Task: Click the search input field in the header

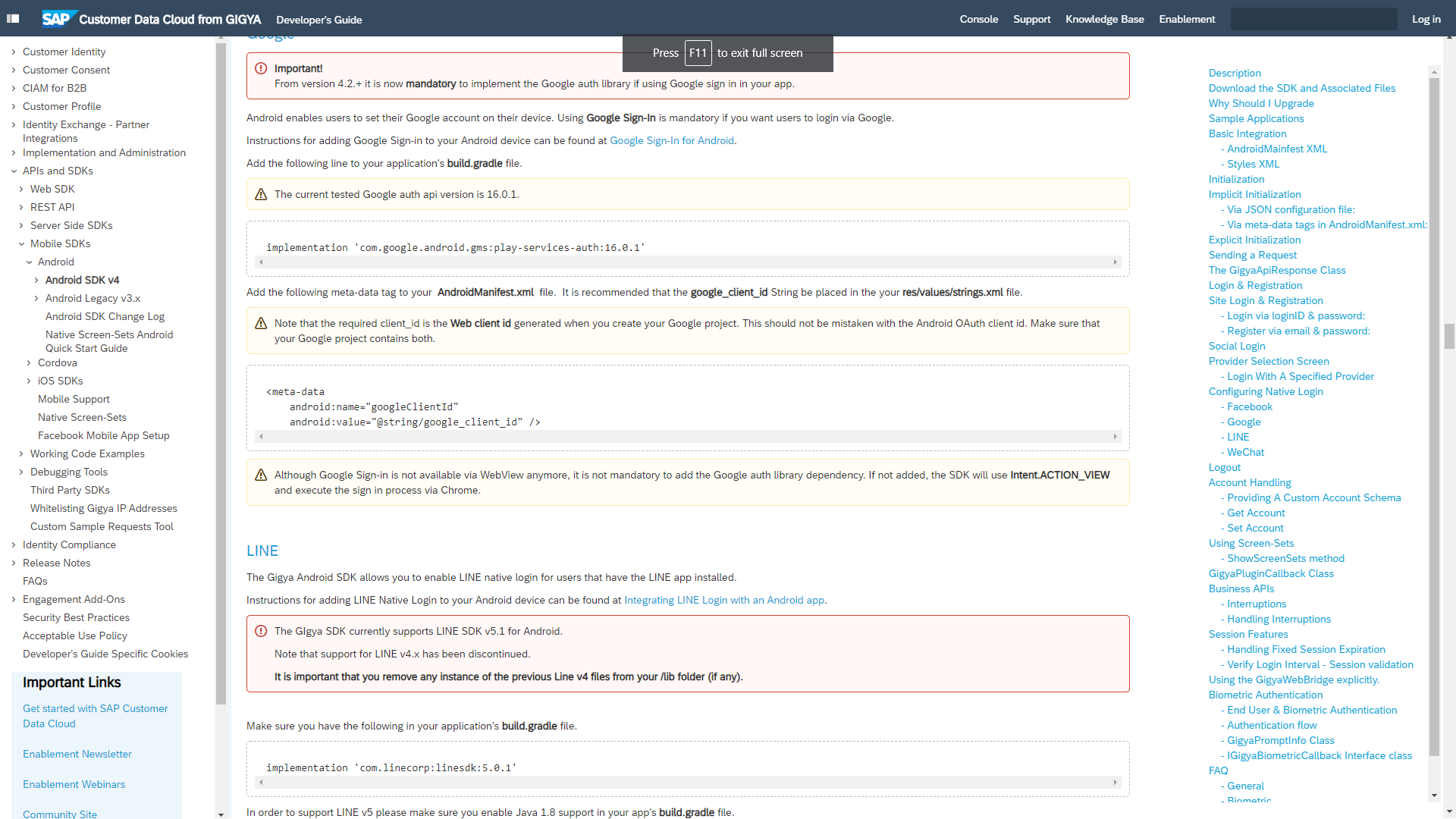Action: click(x=1313, y=19)
